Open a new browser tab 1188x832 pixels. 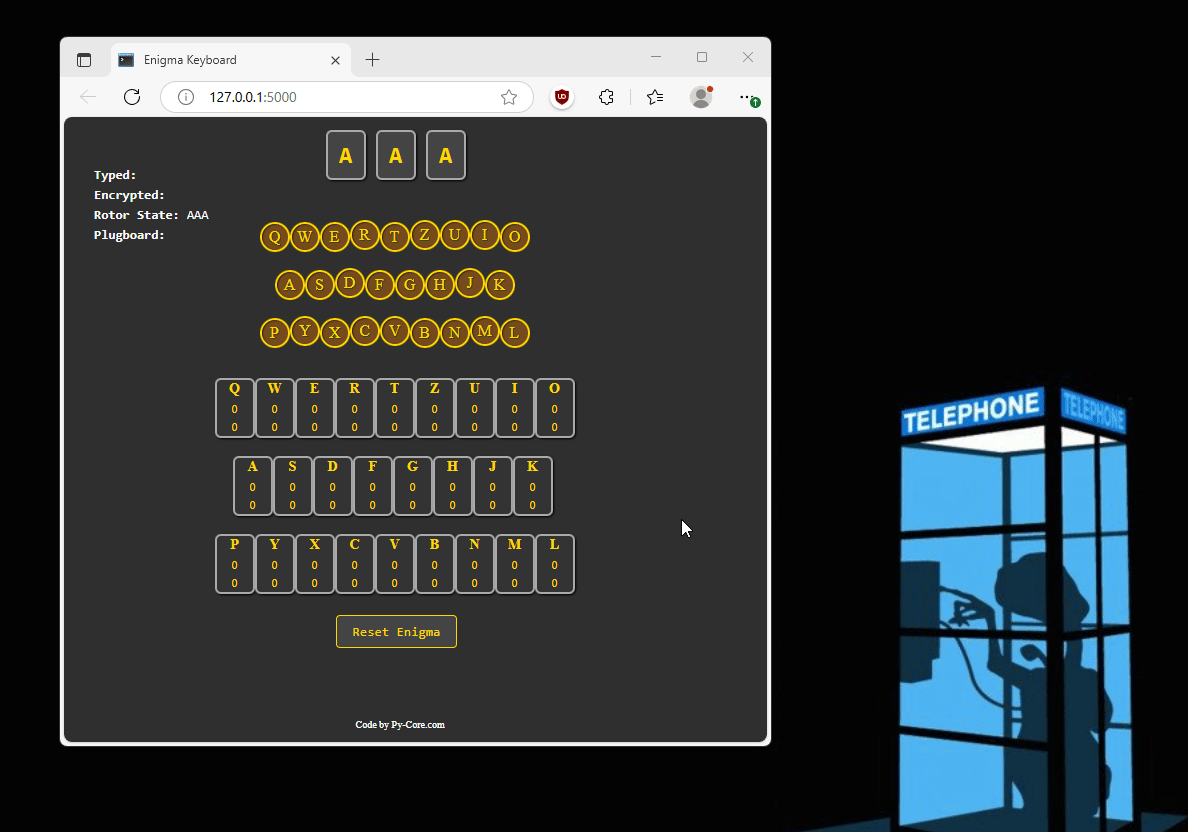tap(372, 59)
